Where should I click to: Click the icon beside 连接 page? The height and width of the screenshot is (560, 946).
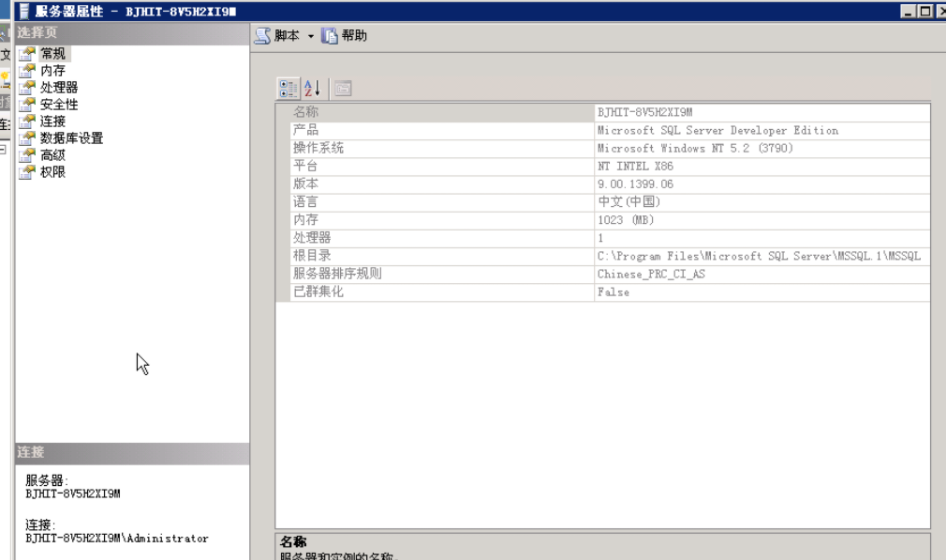click(27, 121)
